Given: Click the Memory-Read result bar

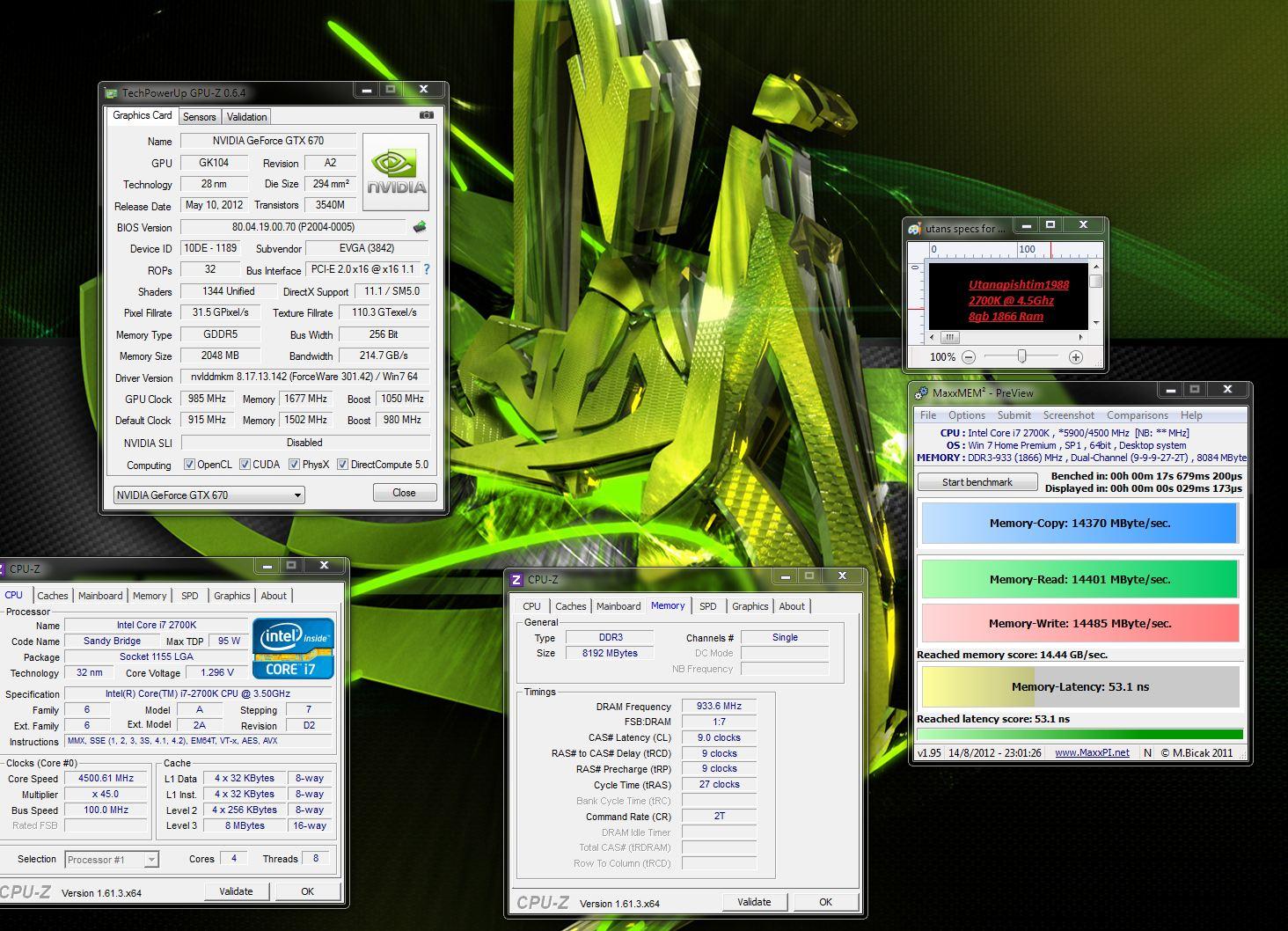Looking at the screenshot, I should tap(1079, 579).
